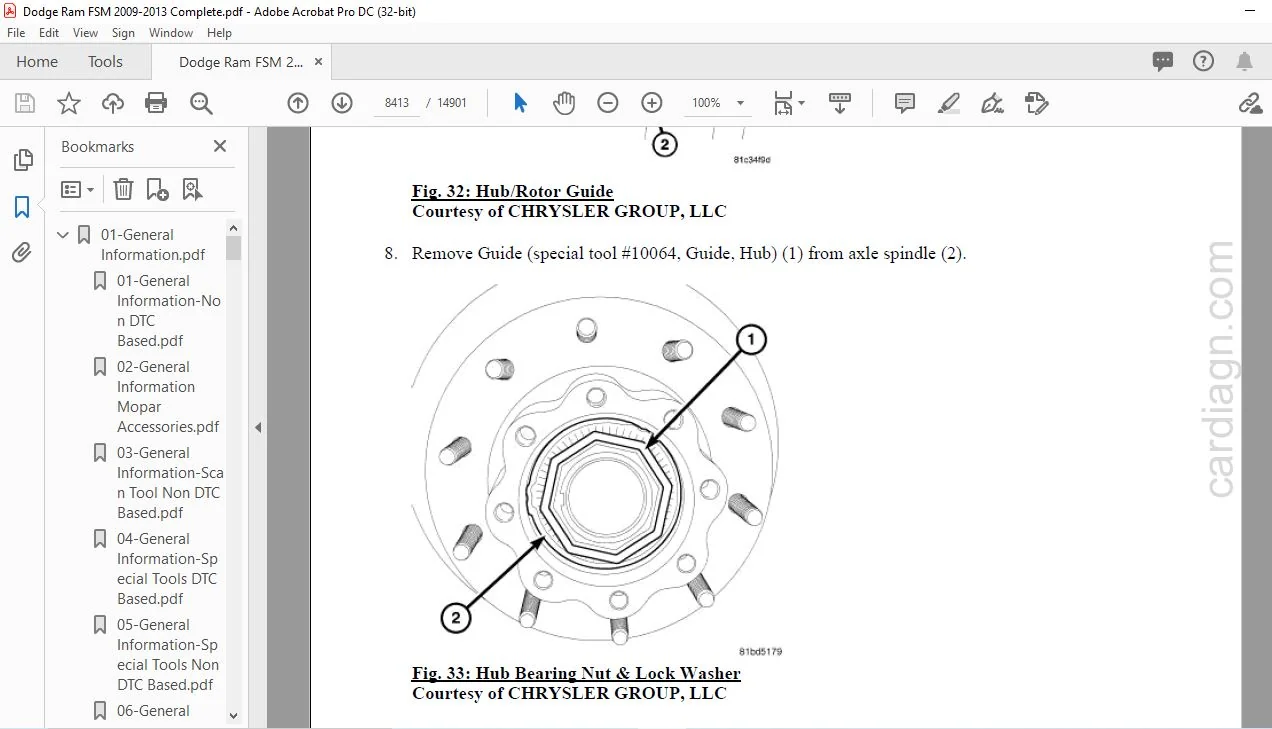Click the step 8 Remove Guide text
Viewport: 1272px width, 729px height.
coord(689,253)
